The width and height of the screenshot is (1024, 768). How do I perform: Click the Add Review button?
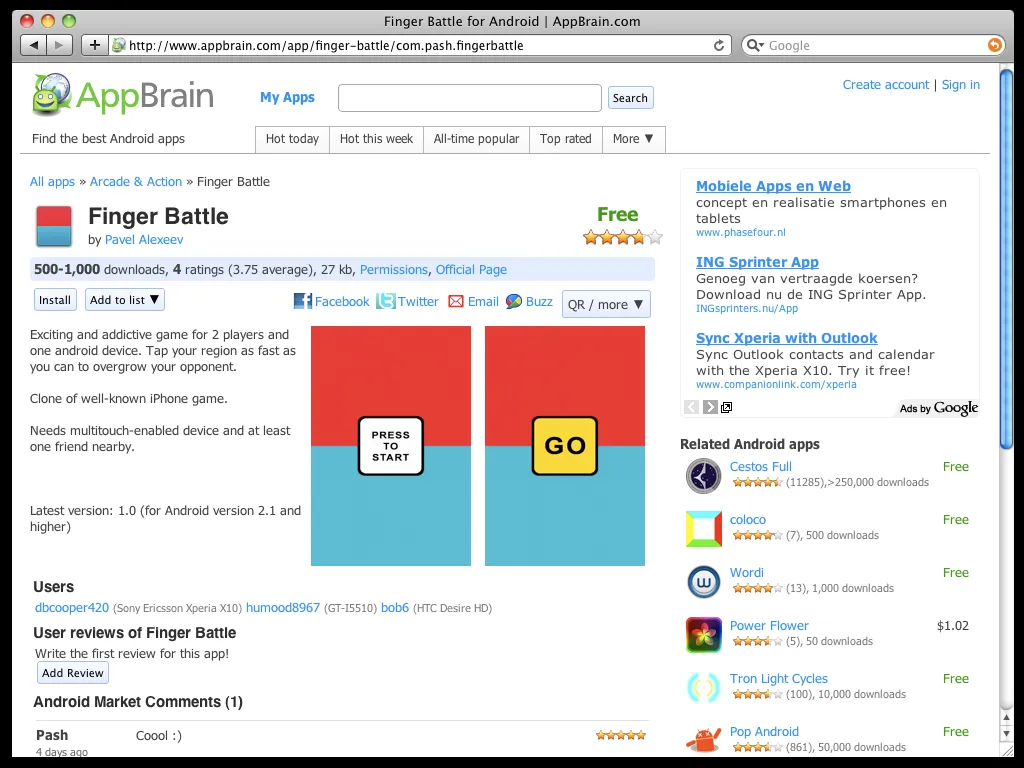[72, 673]
